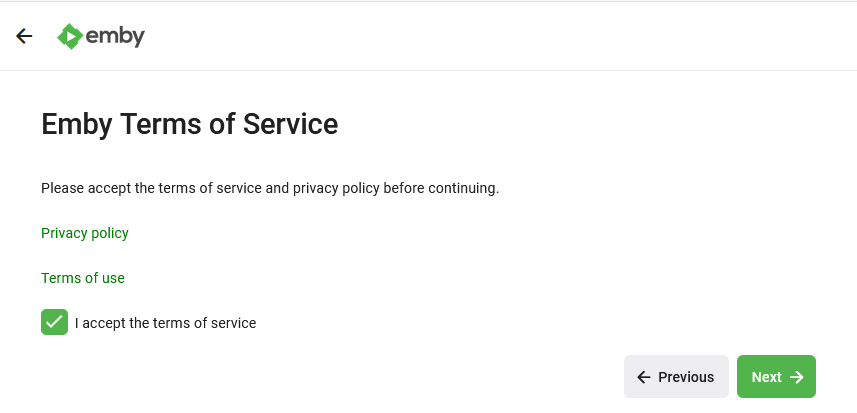
Task: Click the 'Emby Terms of Service' heading
Action: tap(190, 124)
